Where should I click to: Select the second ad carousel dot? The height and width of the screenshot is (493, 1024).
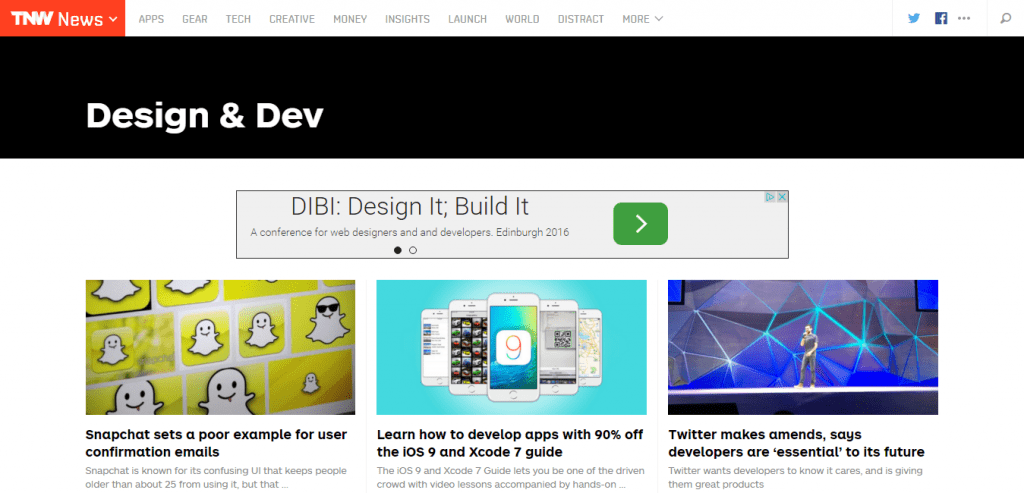(413, 250)
